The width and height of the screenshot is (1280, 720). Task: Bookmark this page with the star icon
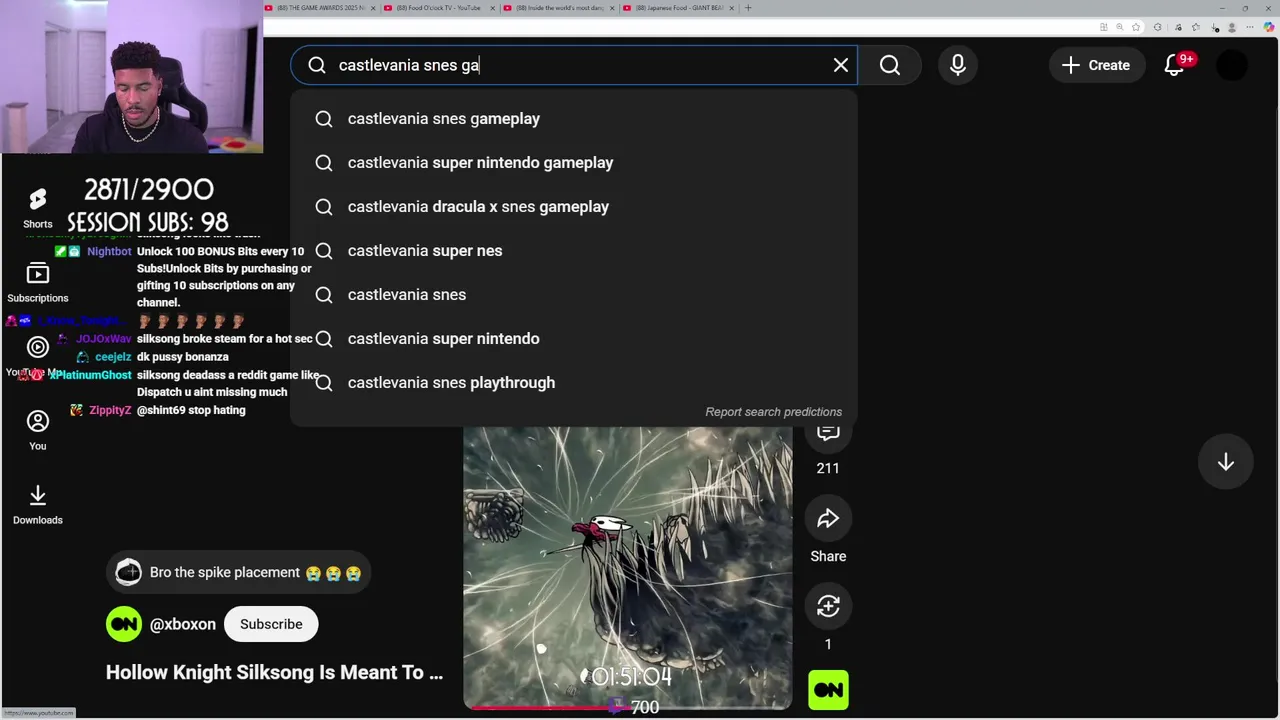pos(1136,27)
